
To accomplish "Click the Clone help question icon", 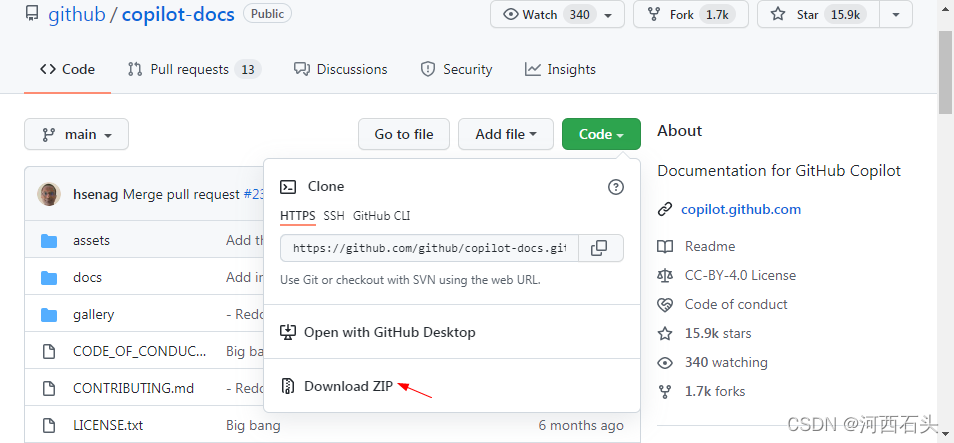I will [616, 187].
